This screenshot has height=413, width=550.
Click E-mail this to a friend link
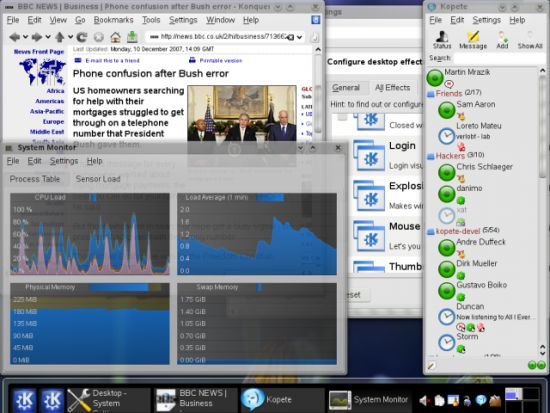(x=112, y=61)
